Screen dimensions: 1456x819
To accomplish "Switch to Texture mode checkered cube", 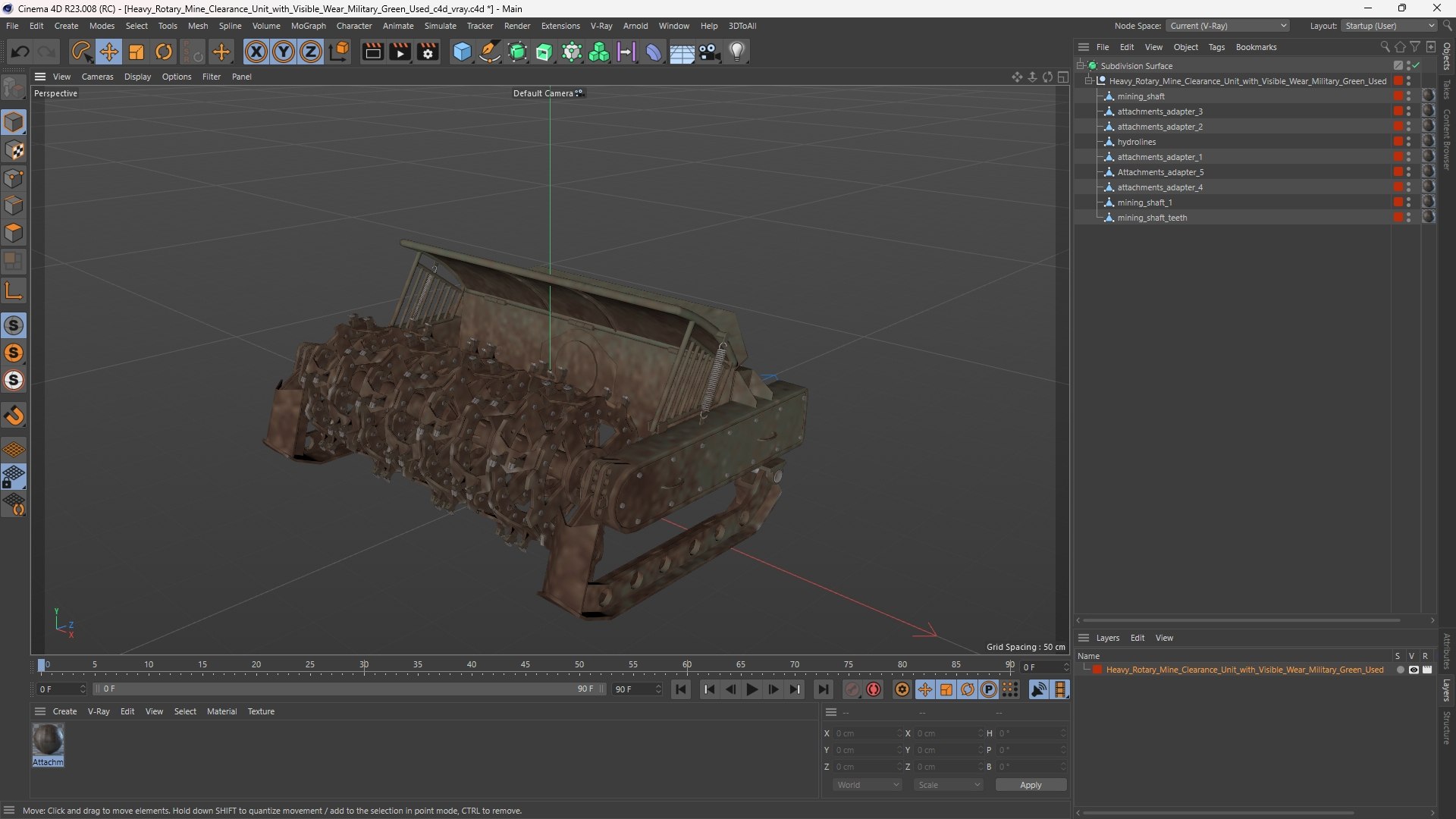I will pos(14,150).
